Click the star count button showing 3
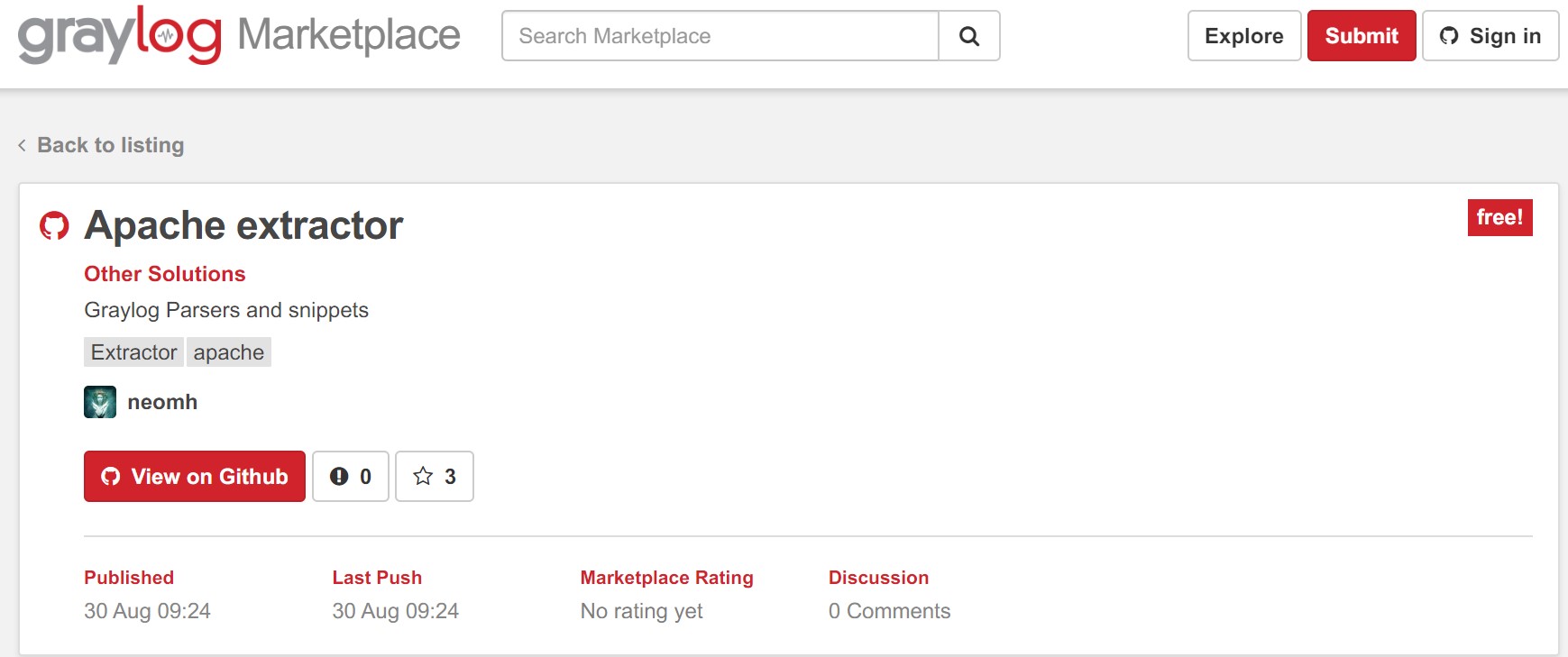Screen dimensions: 1568x657 (435, 476)
